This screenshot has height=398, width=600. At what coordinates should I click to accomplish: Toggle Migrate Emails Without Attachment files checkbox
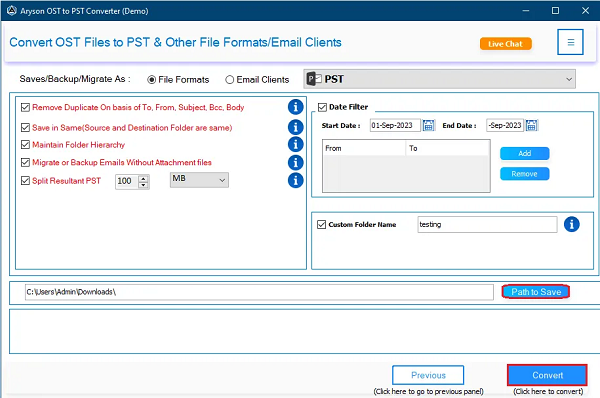[25, 162]
